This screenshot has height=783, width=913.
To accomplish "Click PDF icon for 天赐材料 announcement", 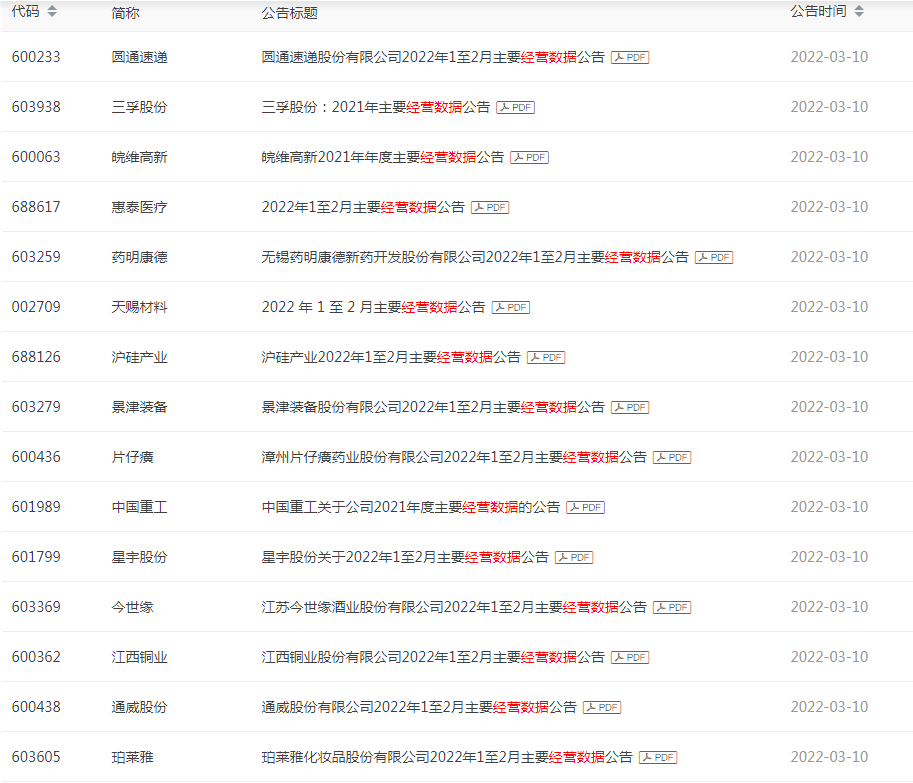I will pyautogui.click(x=511, y=308).
